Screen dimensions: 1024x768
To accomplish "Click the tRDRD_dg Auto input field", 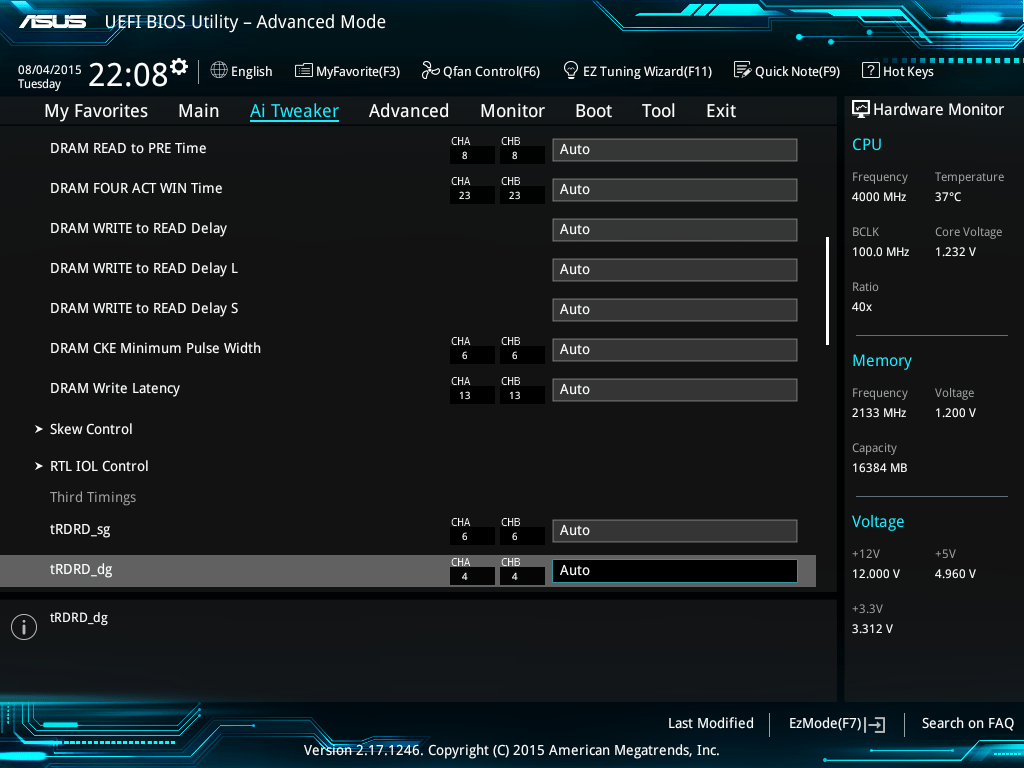I will [674, 570].
